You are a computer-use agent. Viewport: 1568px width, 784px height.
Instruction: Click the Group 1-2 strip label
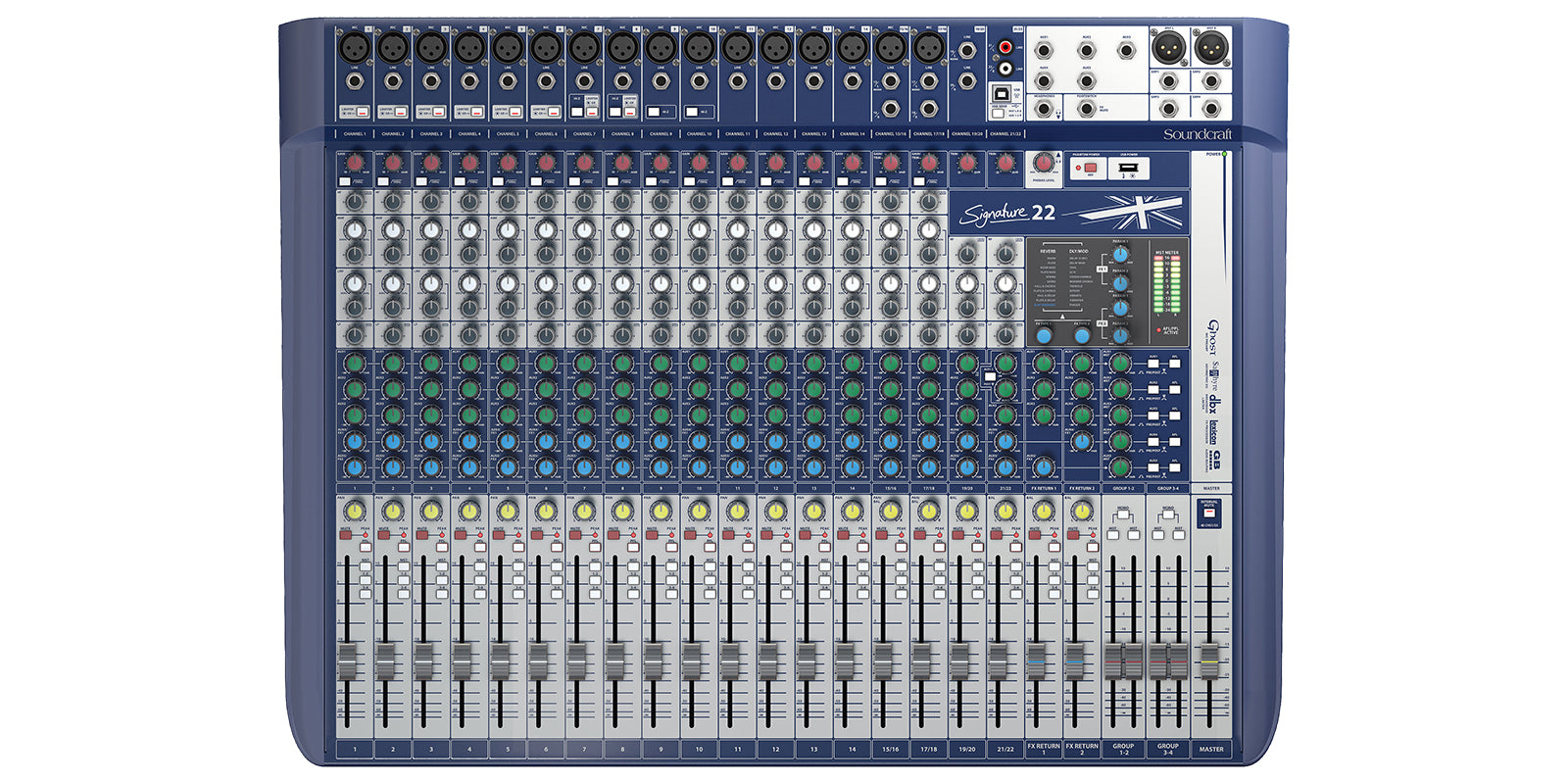1123,748
